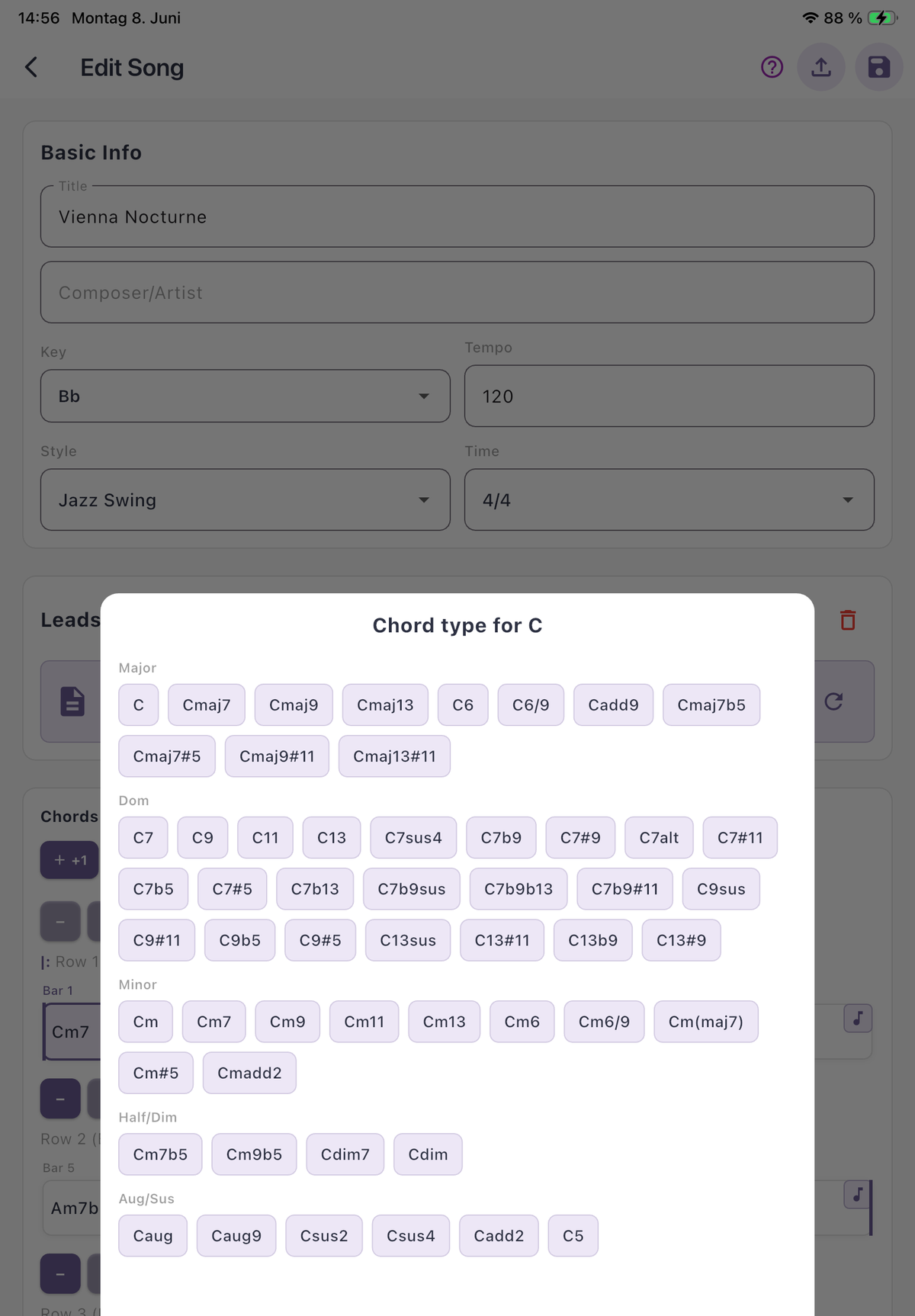Tap the music note icon on Bar 1 row
The width and height of the screenshot is (915, 1316).
858,1019
